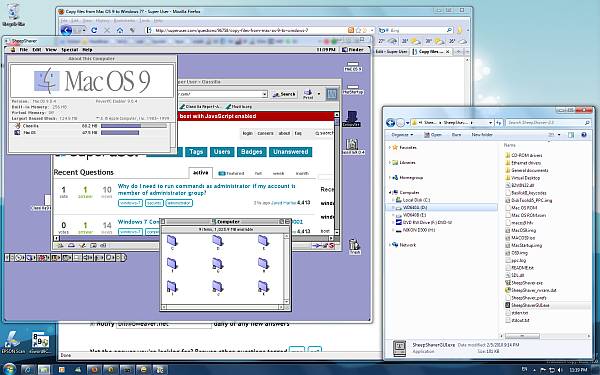Image resolution: width=600 pixels, height=375 pixels.
Task: Open the View menu in Mac OS menu bar
Action: pos(51,50)
